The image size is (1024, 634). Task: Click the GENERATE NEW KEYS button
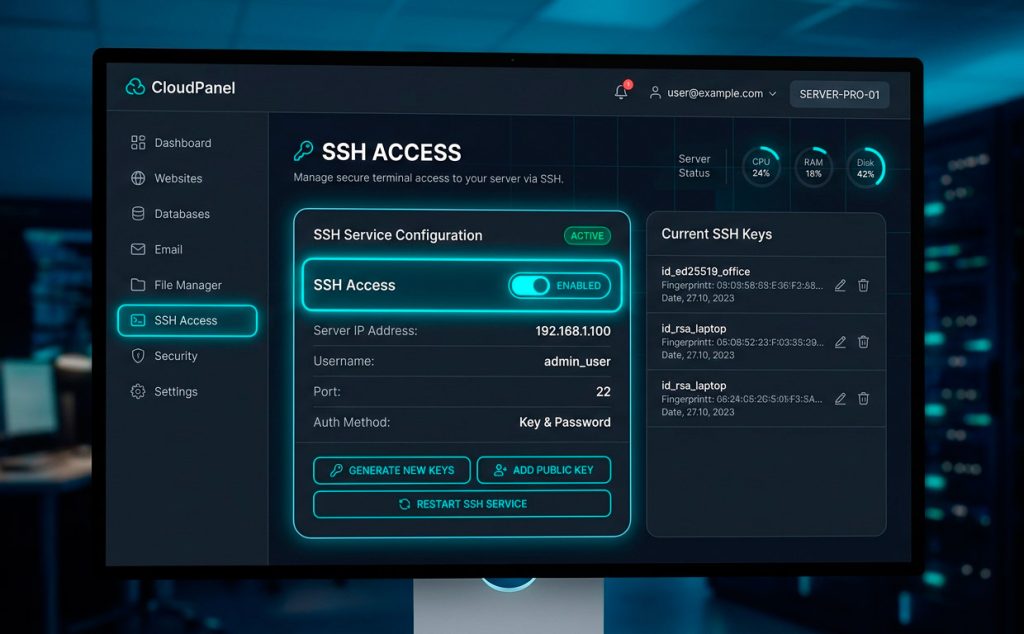[391, 470]
